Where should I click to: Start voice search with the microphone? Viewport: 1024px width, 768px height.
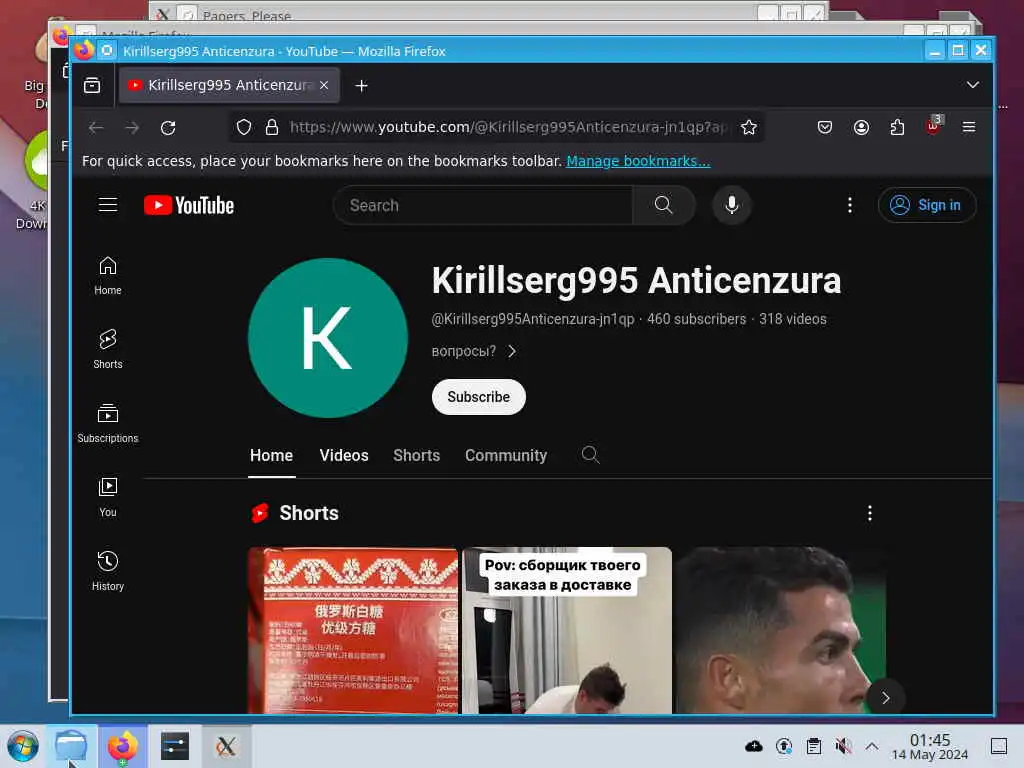tap(731, 205)
